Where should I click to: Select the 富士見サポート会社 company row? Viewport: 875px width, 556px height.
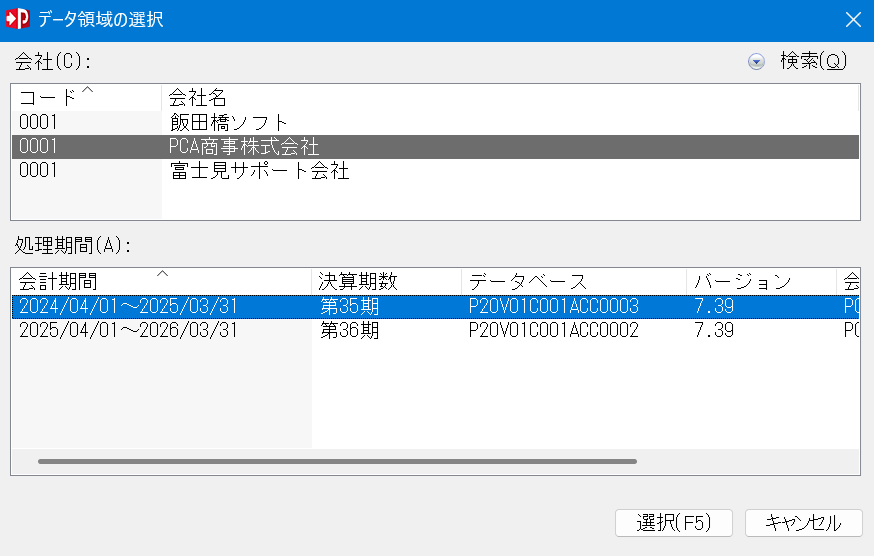click(435, 170)
